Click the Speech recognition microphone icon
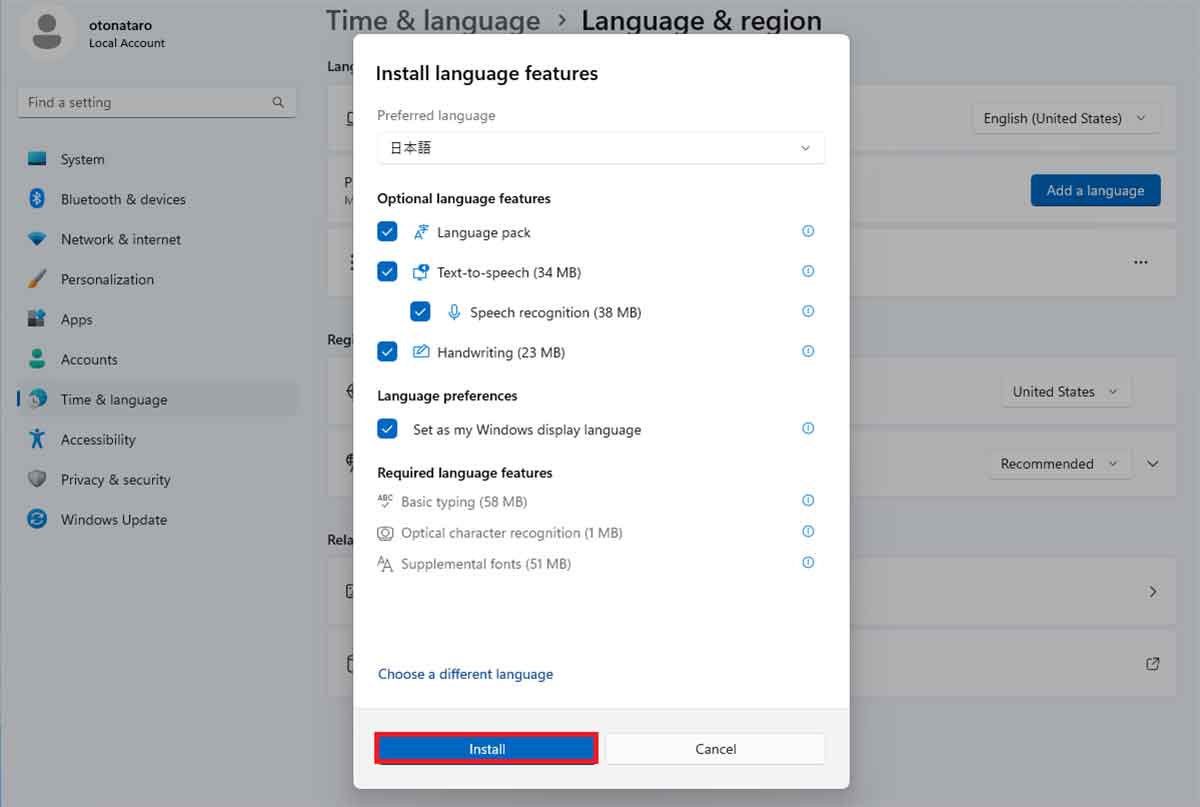Screen dimensions: 1200x807 [454, 312]
